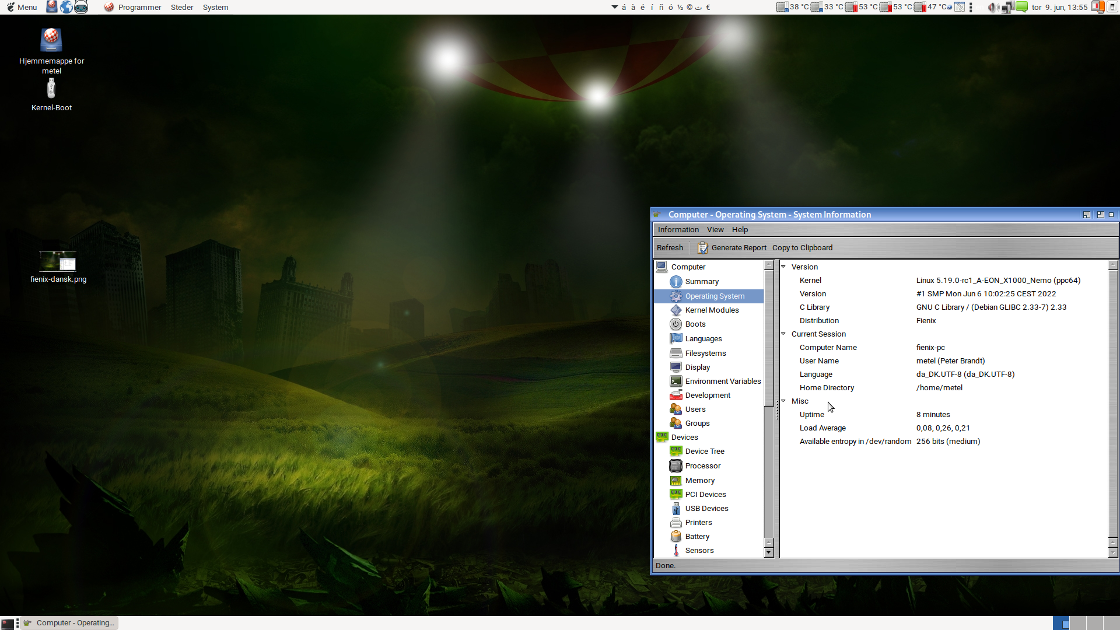
Task: Open the Processor device entry
Action: tap(702, 466)
